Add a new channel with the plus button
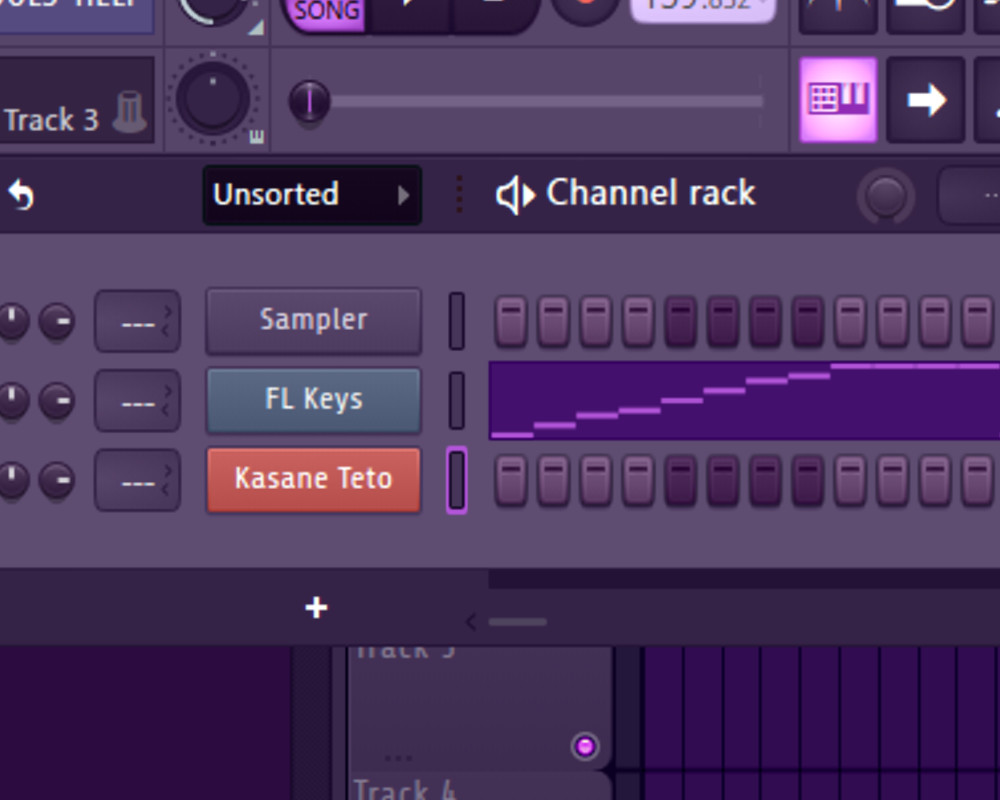The image size is (1000, 800). point(316,607)
